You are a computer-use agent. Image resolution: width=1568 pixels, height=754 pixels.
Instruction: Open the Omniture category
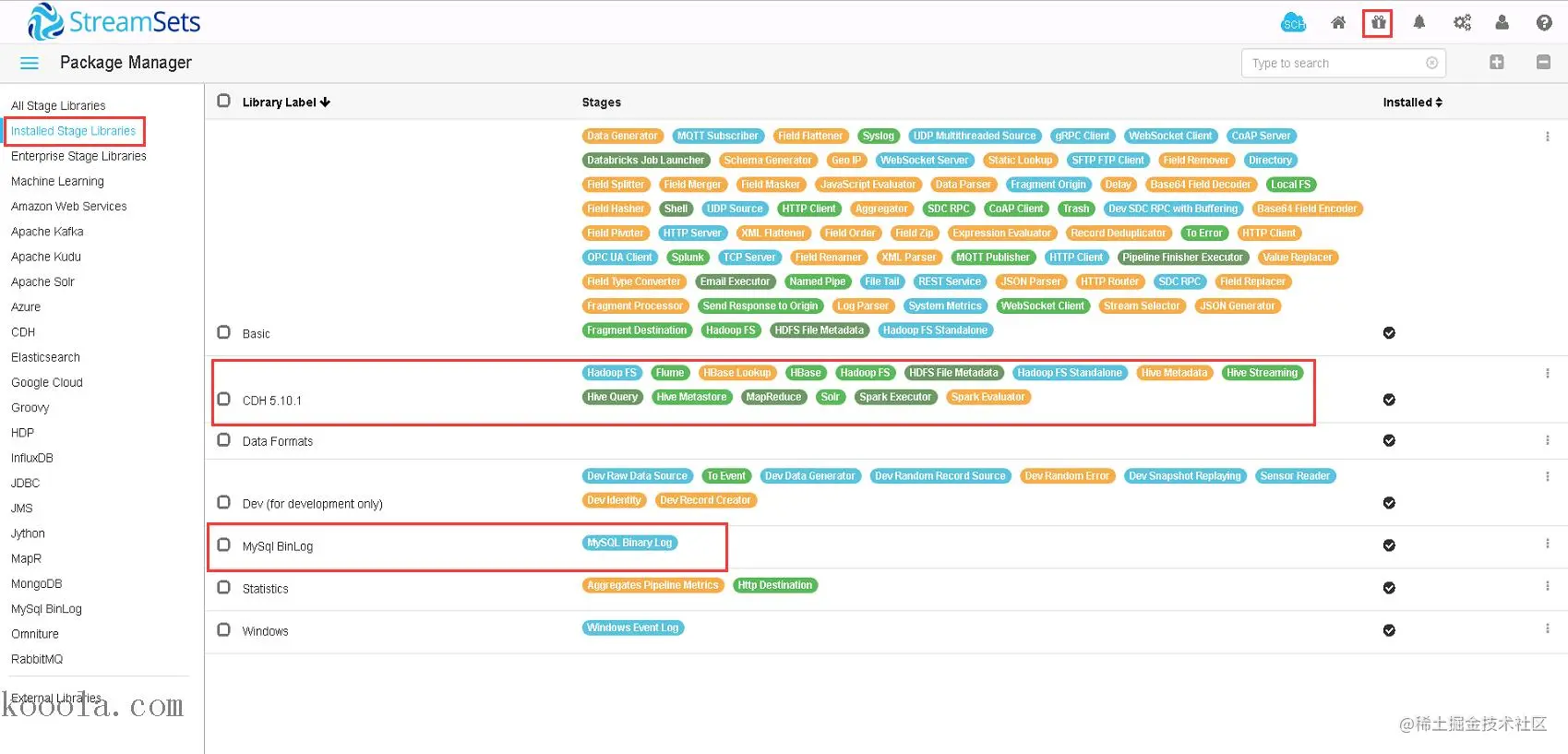(x=35, y=634)
